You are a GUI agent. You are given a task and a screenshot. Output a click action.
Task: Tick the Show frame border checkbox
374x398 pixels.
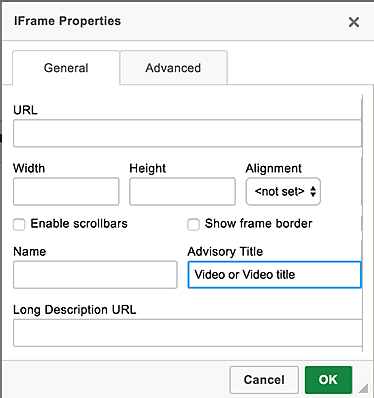click(193, 224)
